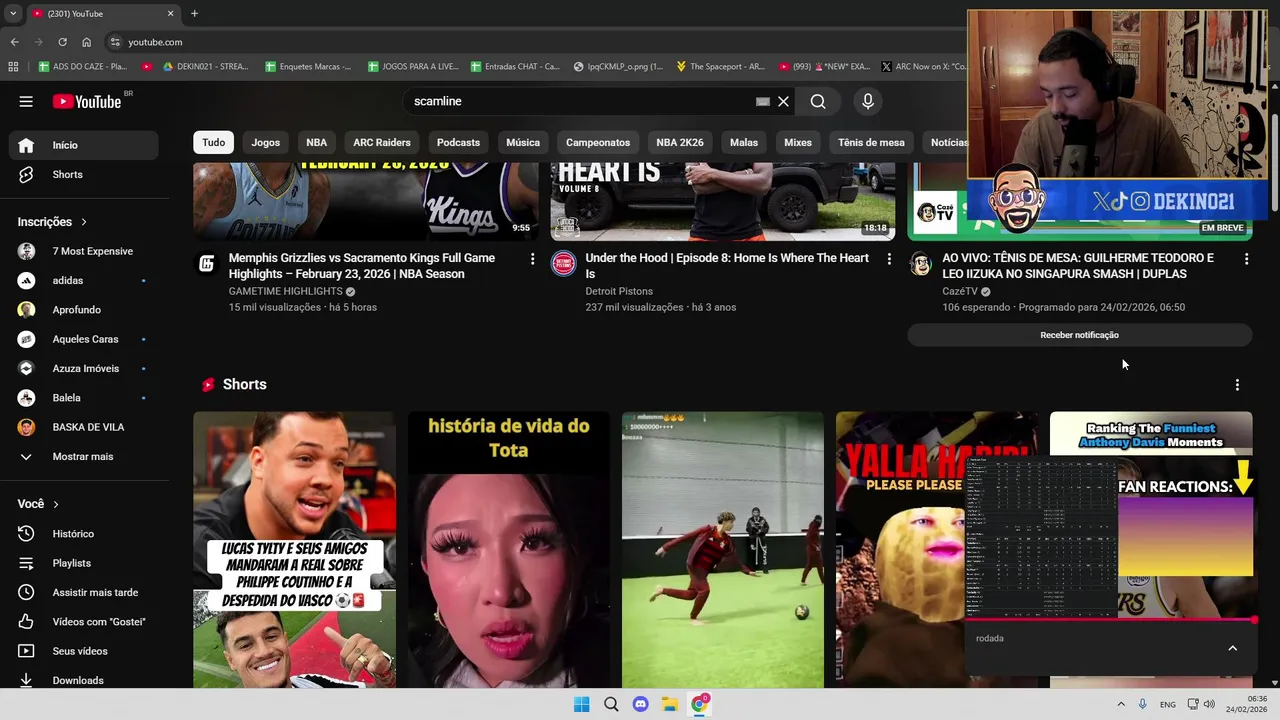
Task: Open Histórico in the sidebar
Action: 84,534
